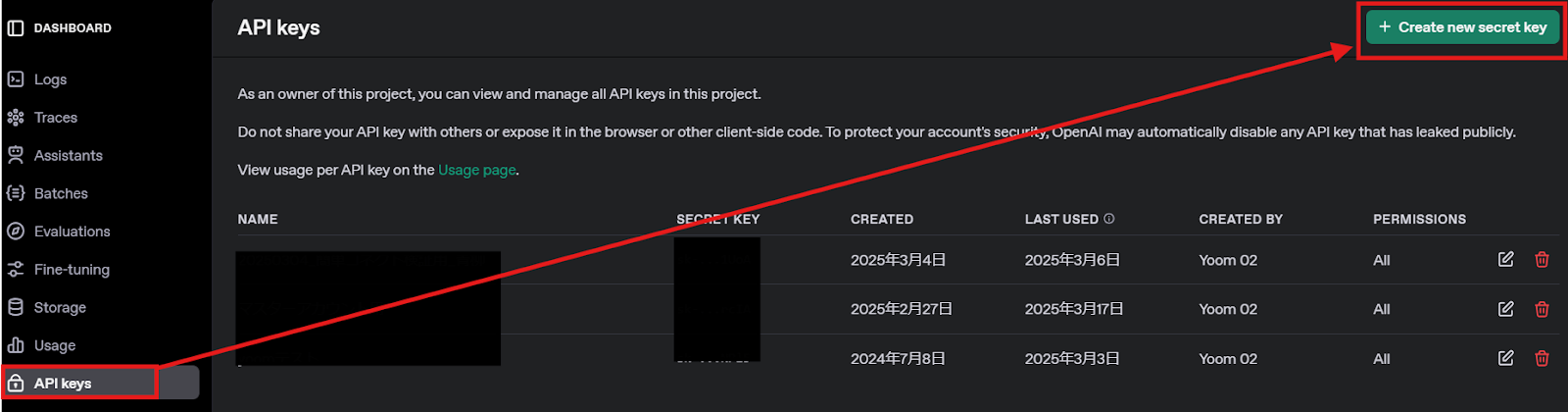This screenshot has height=412, width=1568.
Task: Go to Batches in sidebar
Action: 61,193
